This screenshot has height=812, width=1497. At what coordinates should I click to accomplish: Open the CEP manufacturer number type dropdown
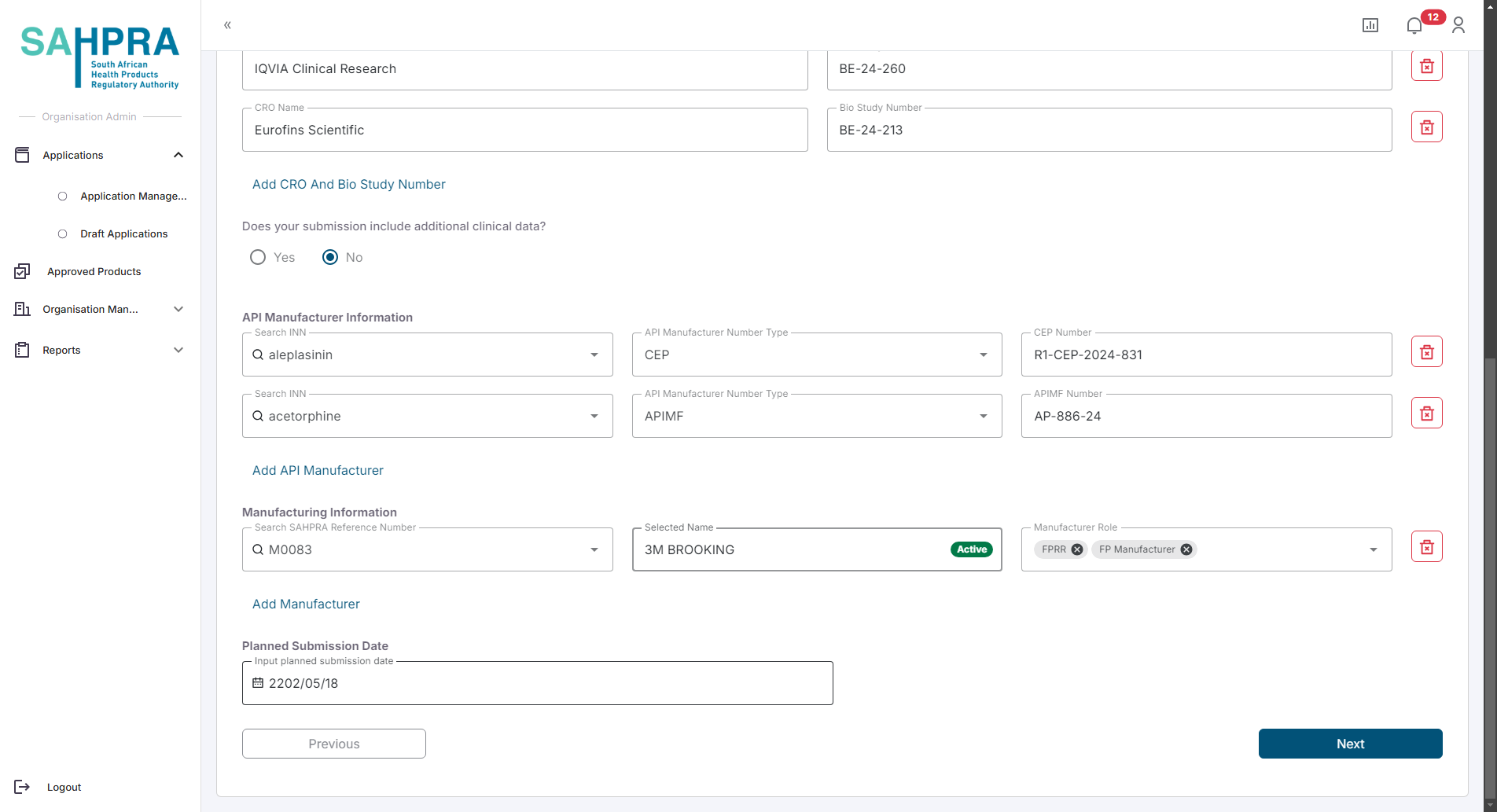tap(816, 355)
